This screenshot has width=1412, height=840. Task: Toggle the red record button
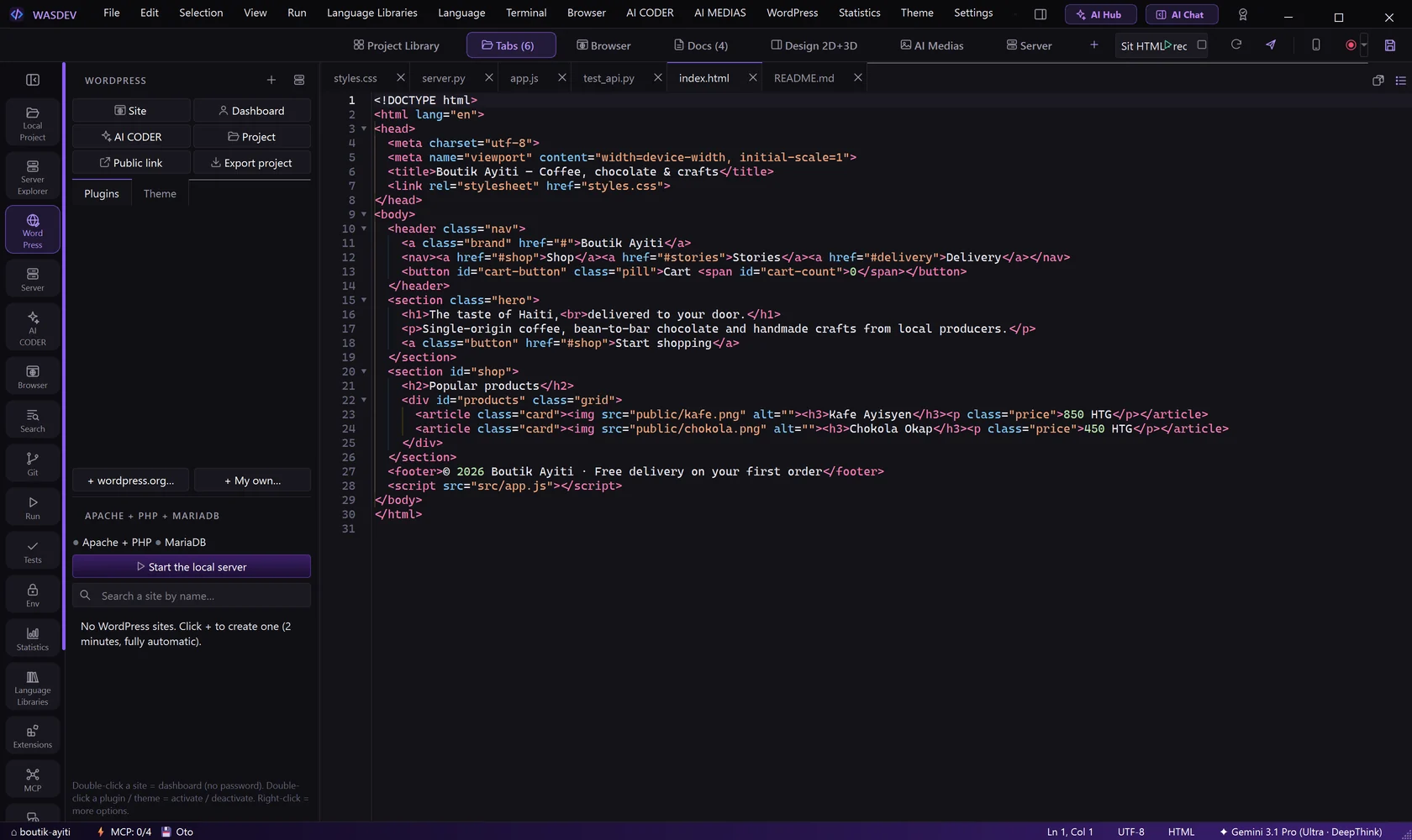point(1350,45)
